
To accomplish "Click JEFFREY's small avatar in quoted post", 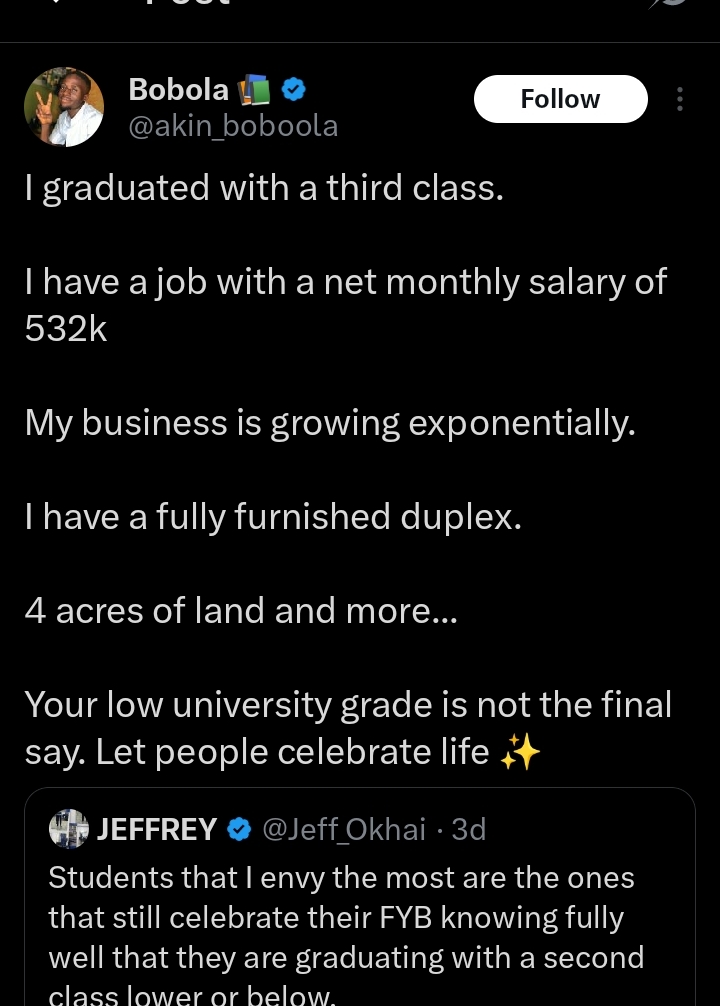I will click(x=69, y=828).
